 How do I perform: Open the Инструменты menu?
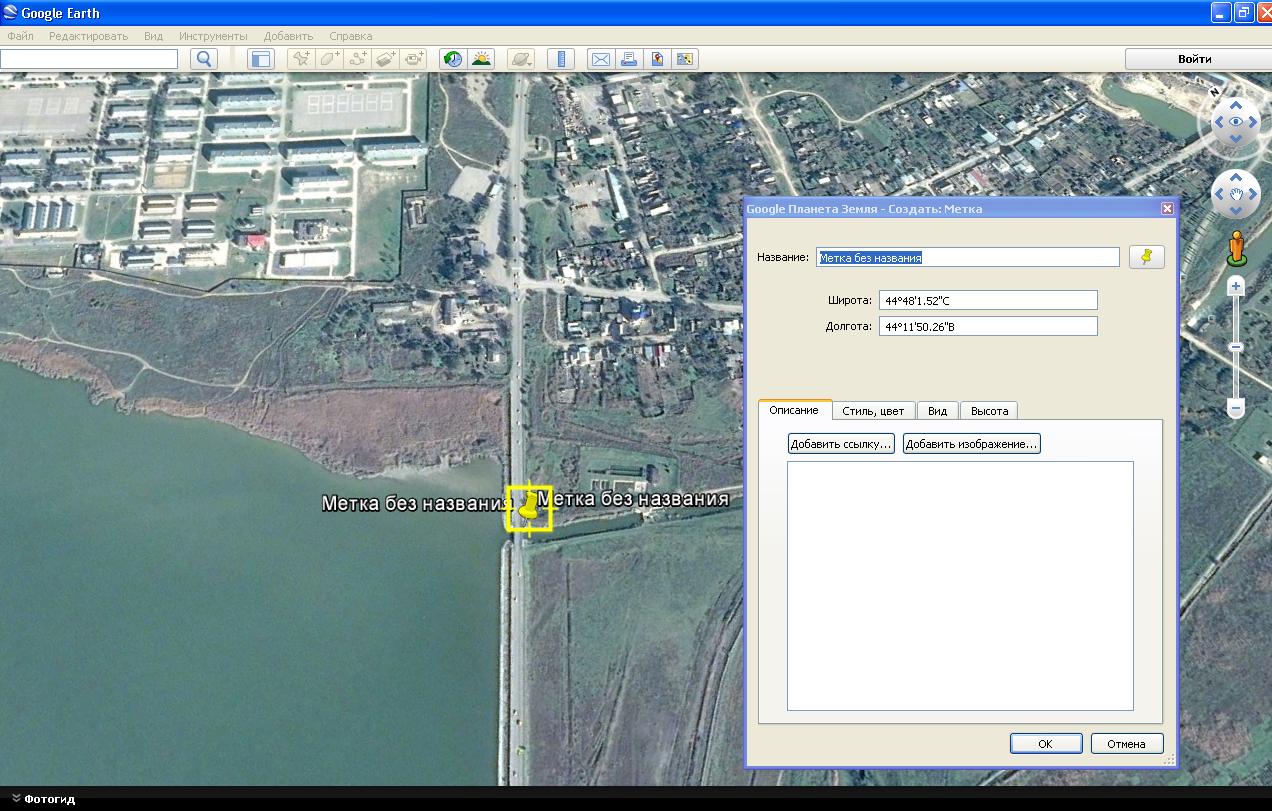(213, 36)
